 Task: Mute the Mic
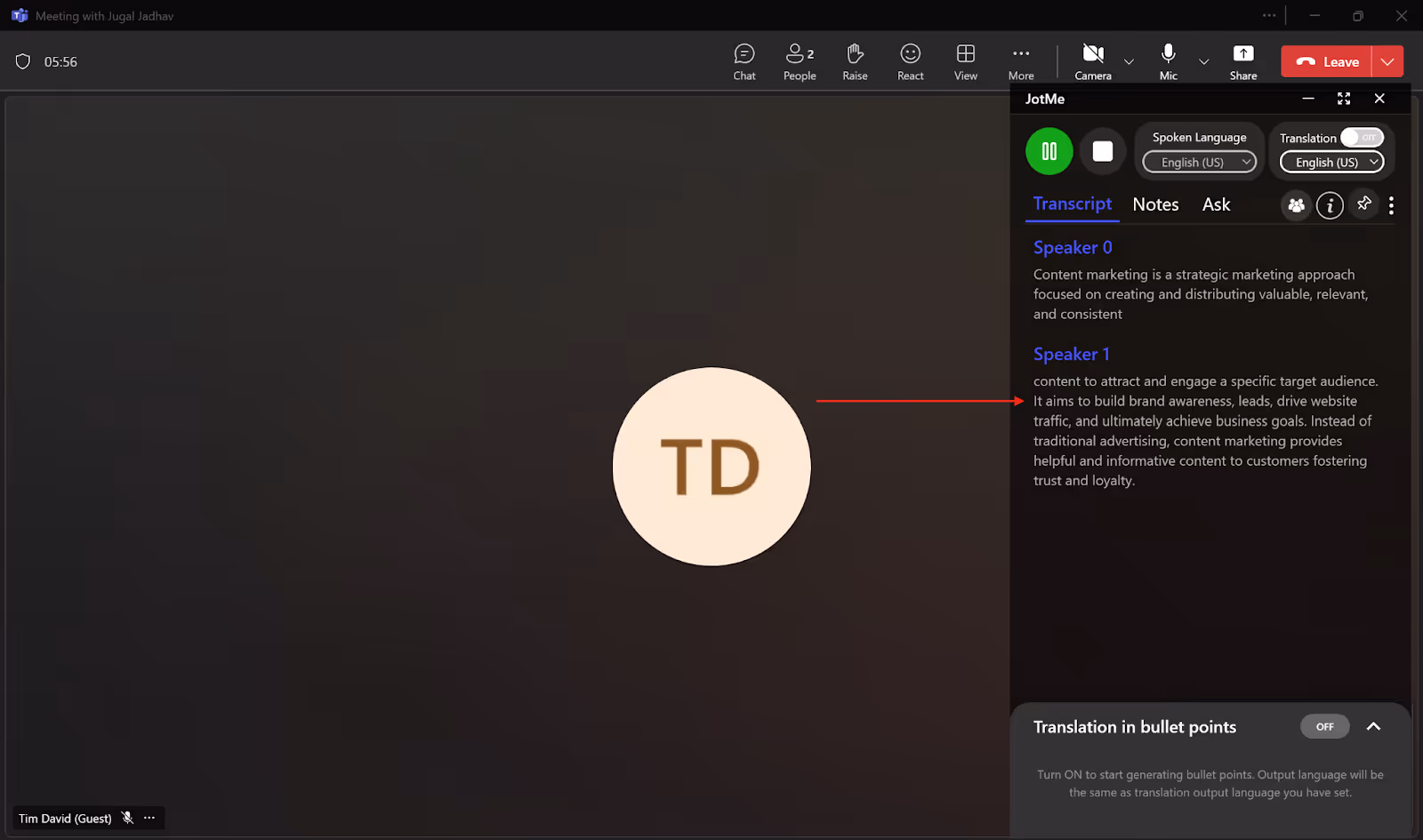coord(1169,62)
